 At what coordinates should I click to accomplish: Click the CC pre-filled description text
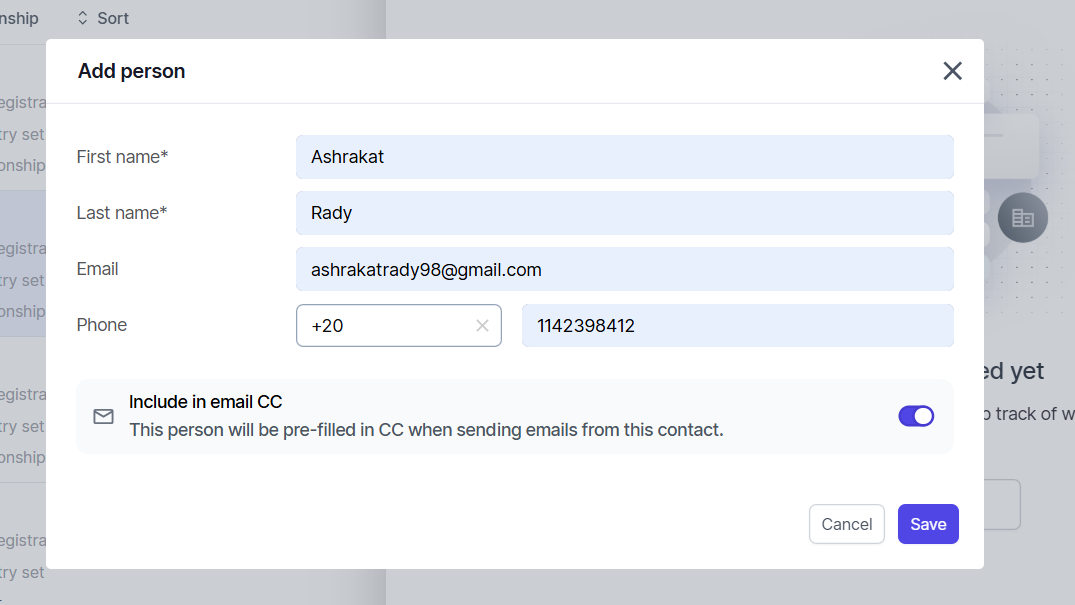tap(426, 430)
